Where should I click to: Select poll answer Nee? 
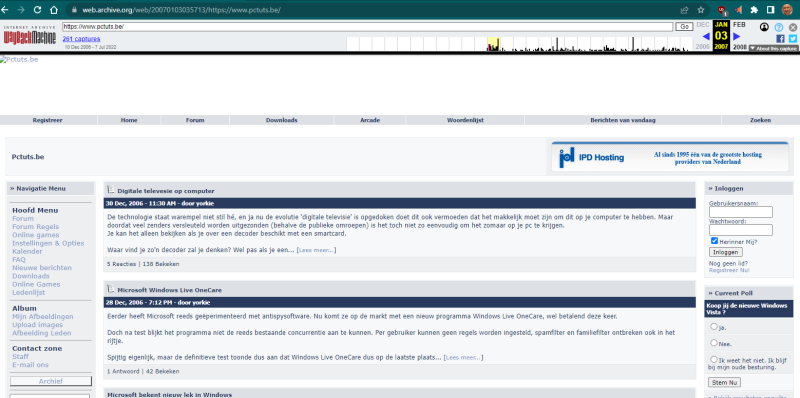pos(714,342)
